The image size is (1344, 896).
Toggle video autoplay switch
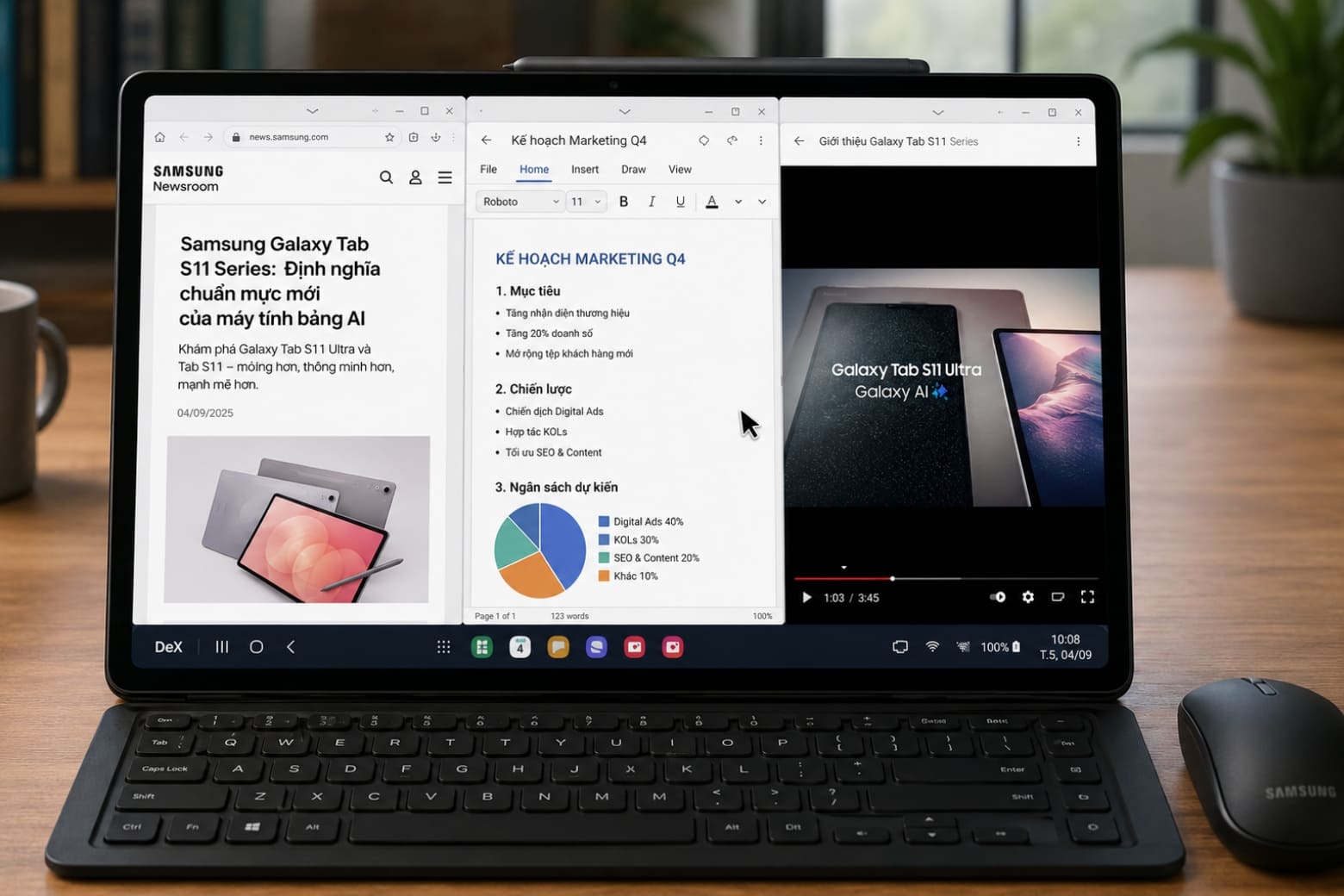998,597
